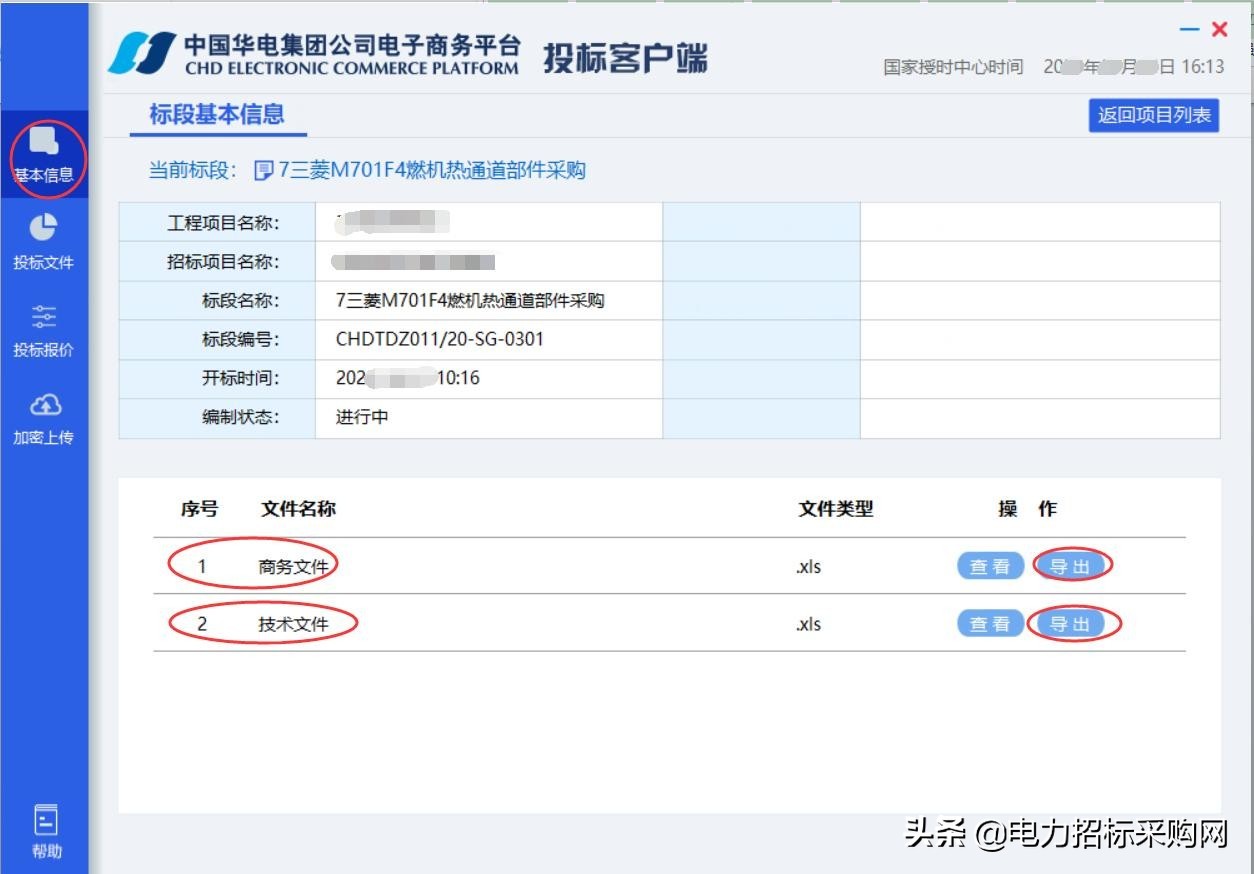Open the 投标报价 section

(45, 330)
